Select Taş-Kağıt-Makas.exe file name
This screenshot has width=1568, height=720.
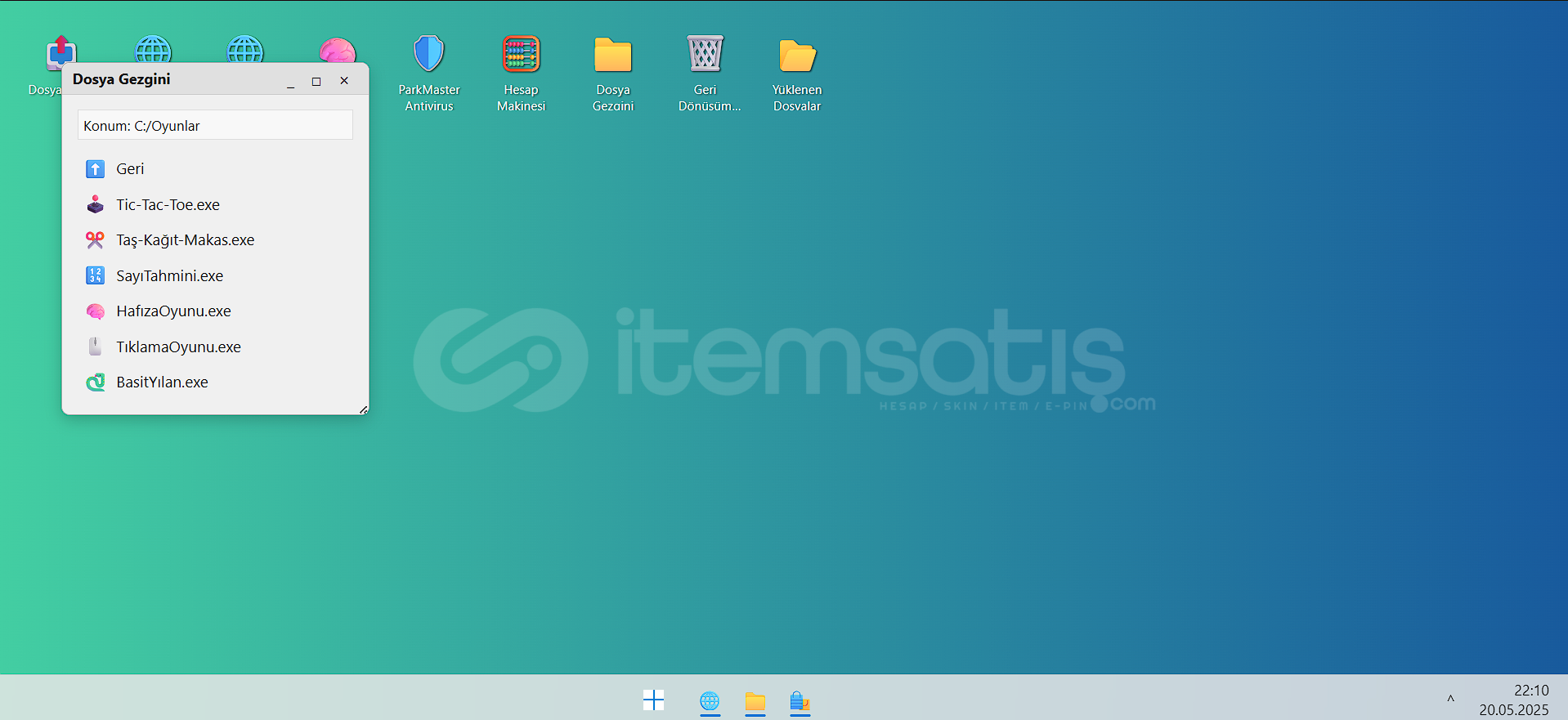click(185, 240)
